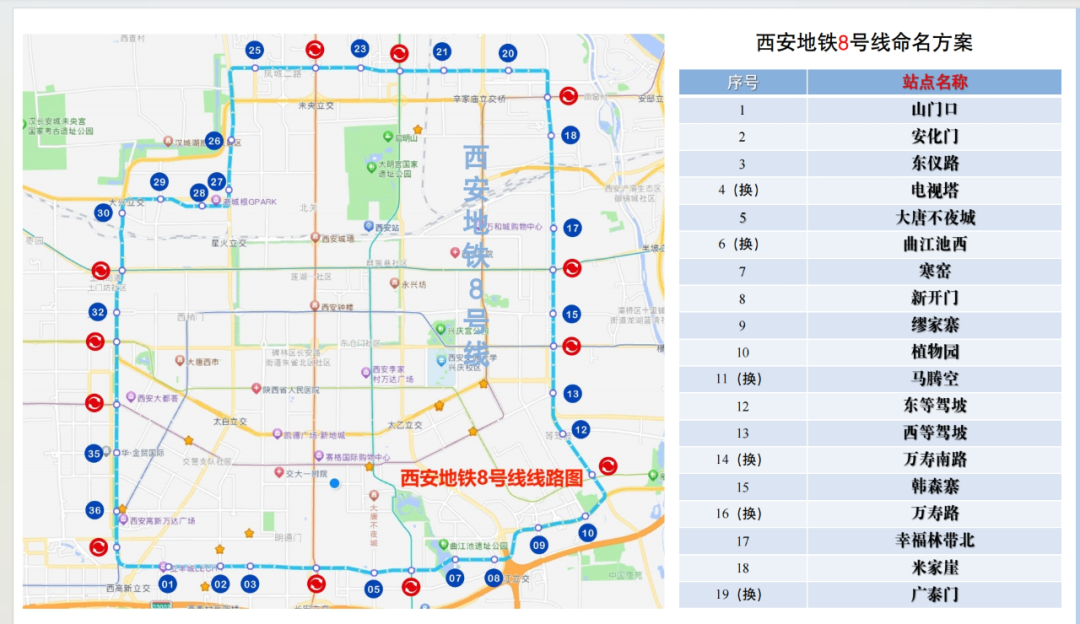The width and height of the screenshot is (1080, 624).
Task: Select the 山门口 station name cell
Action: tap(934, 110)
